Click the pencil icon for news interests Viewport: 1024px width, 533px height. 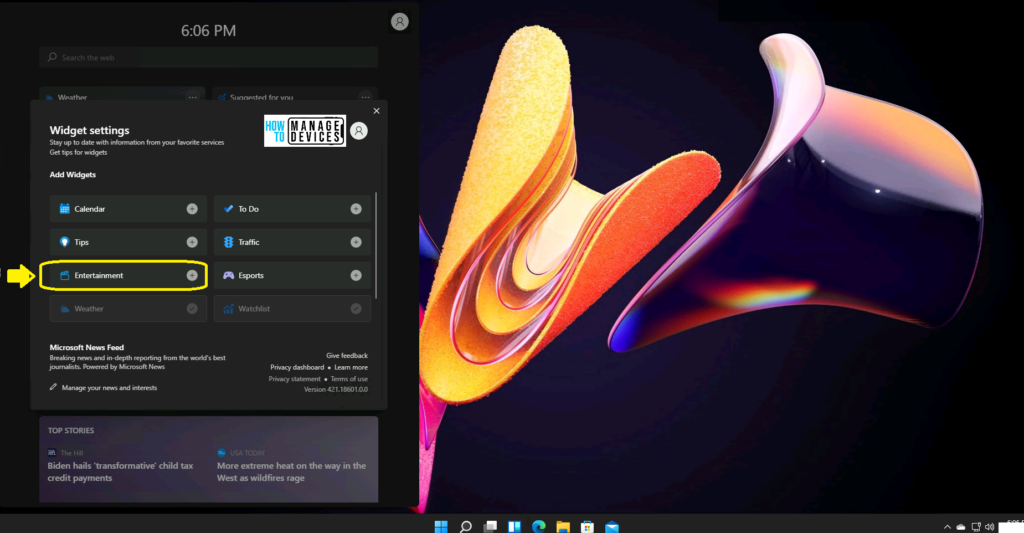point(54,387)
